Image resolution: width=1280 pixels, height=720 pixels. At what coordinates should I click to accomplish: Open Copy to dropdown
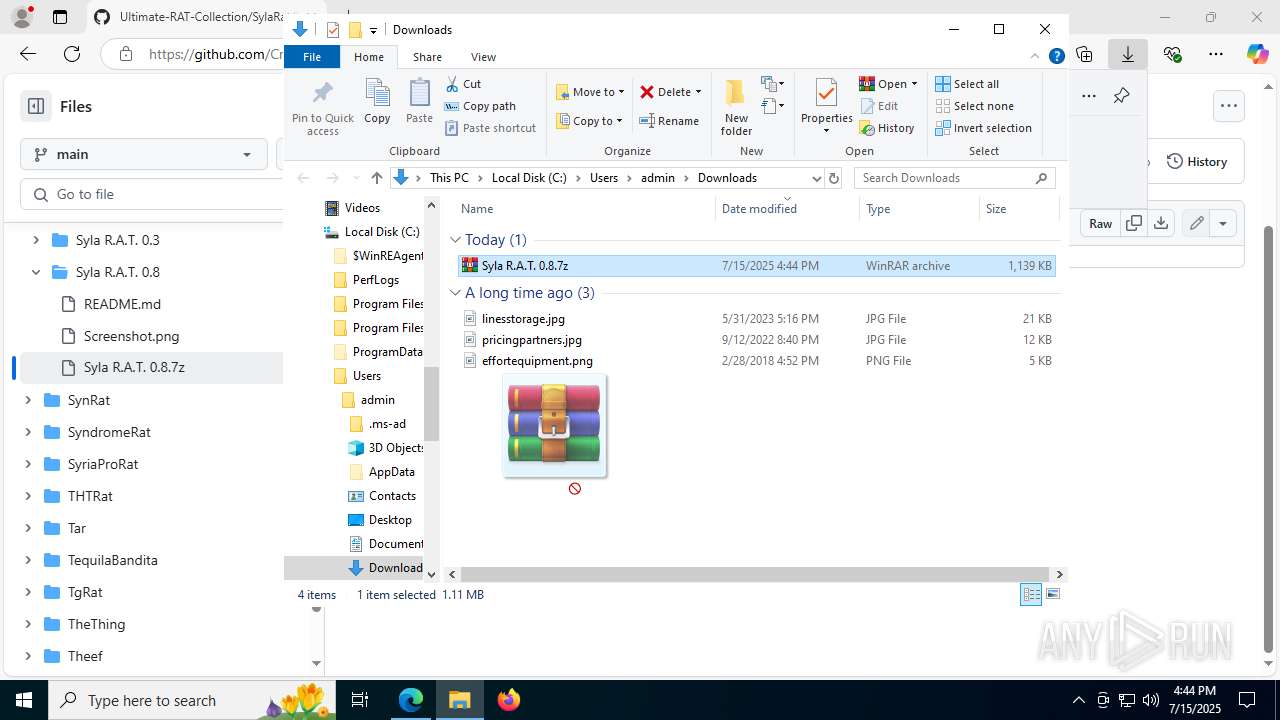click(x=589, y=121)
